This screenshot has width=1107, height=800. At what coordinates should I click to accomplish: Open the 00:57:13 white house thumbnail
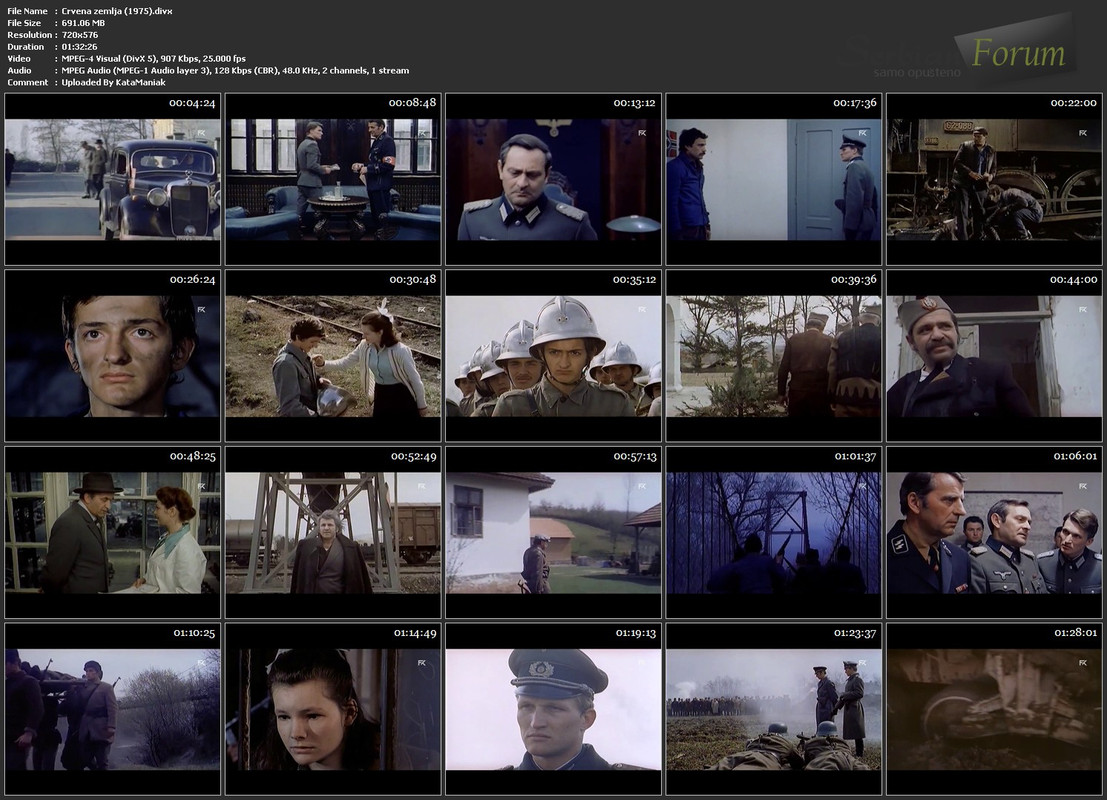pyautogui.click(x=553, y=532)
